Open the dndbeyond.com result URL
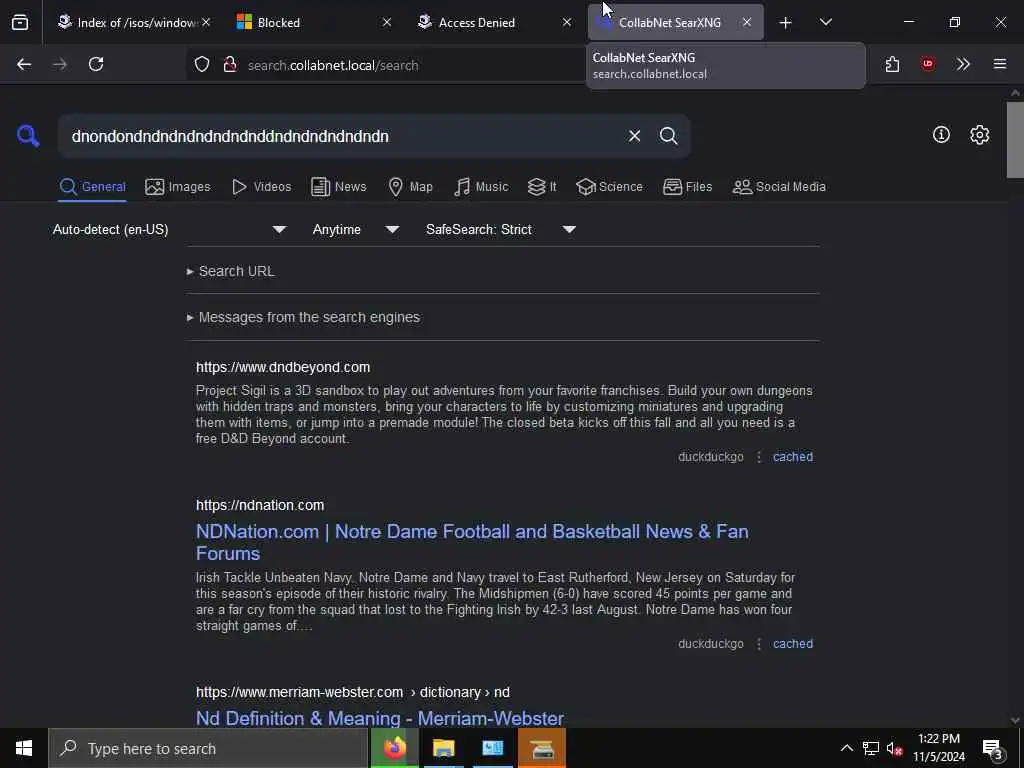This screenshot has height=768, width=1024. tap(283, 367)
